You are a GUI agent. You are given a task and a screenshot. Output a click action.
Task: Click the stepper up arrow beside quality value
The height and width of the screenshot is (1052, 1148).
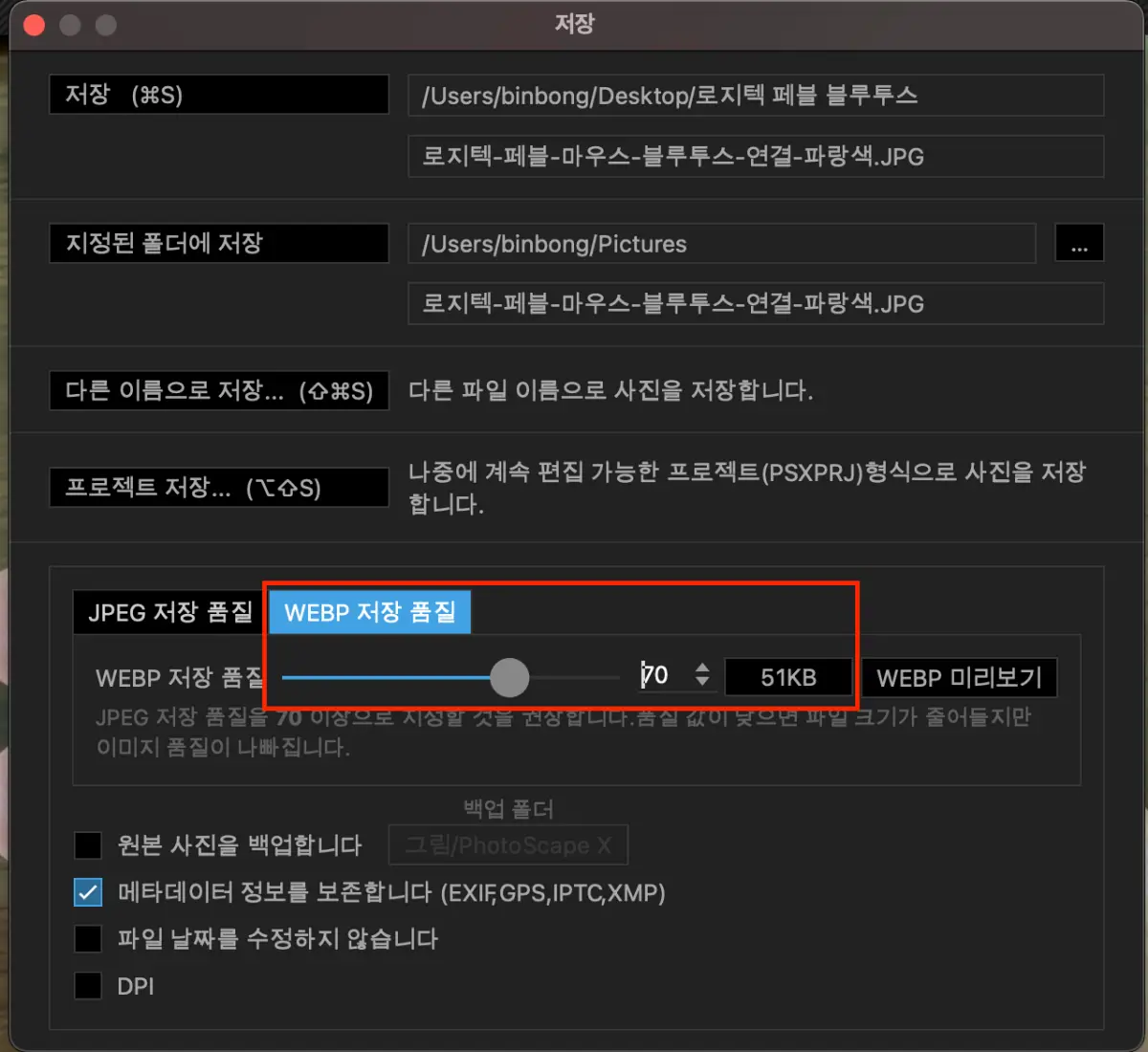tap(702, 669)
